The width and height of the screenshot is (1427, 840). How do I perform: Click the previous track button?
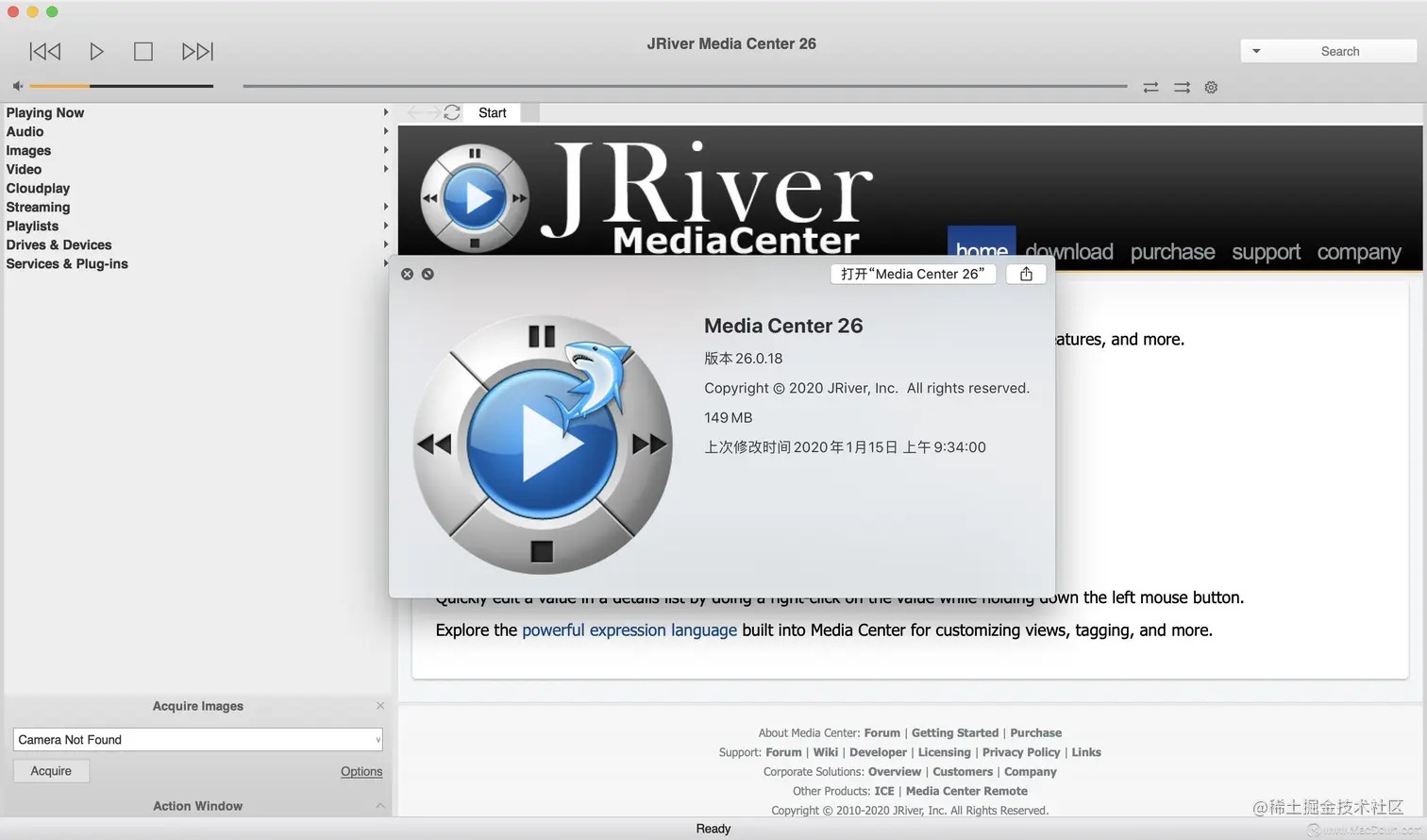point(45,51)
